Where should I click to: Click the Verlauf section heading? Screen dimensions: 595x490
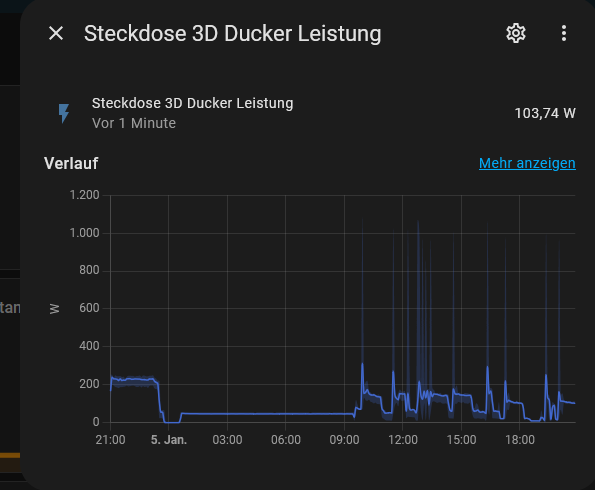click(x=71, y=164)
